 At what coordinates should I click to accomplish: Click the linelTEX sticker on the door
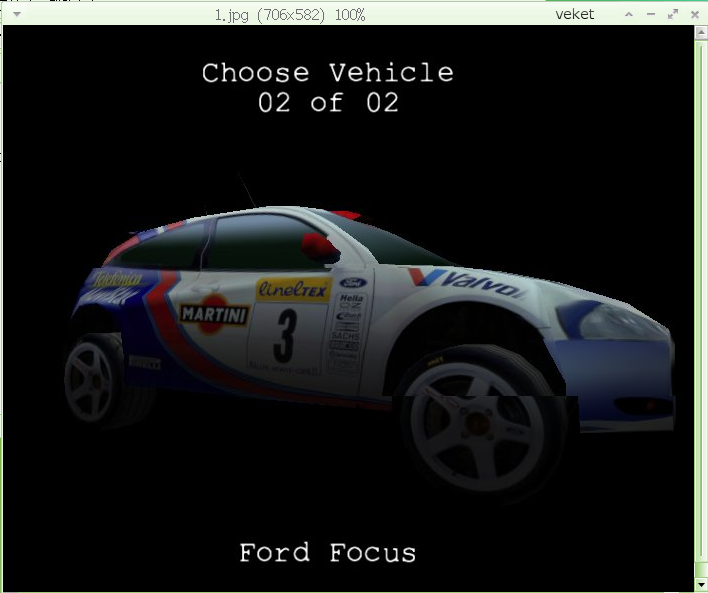(x=293, y=289)
